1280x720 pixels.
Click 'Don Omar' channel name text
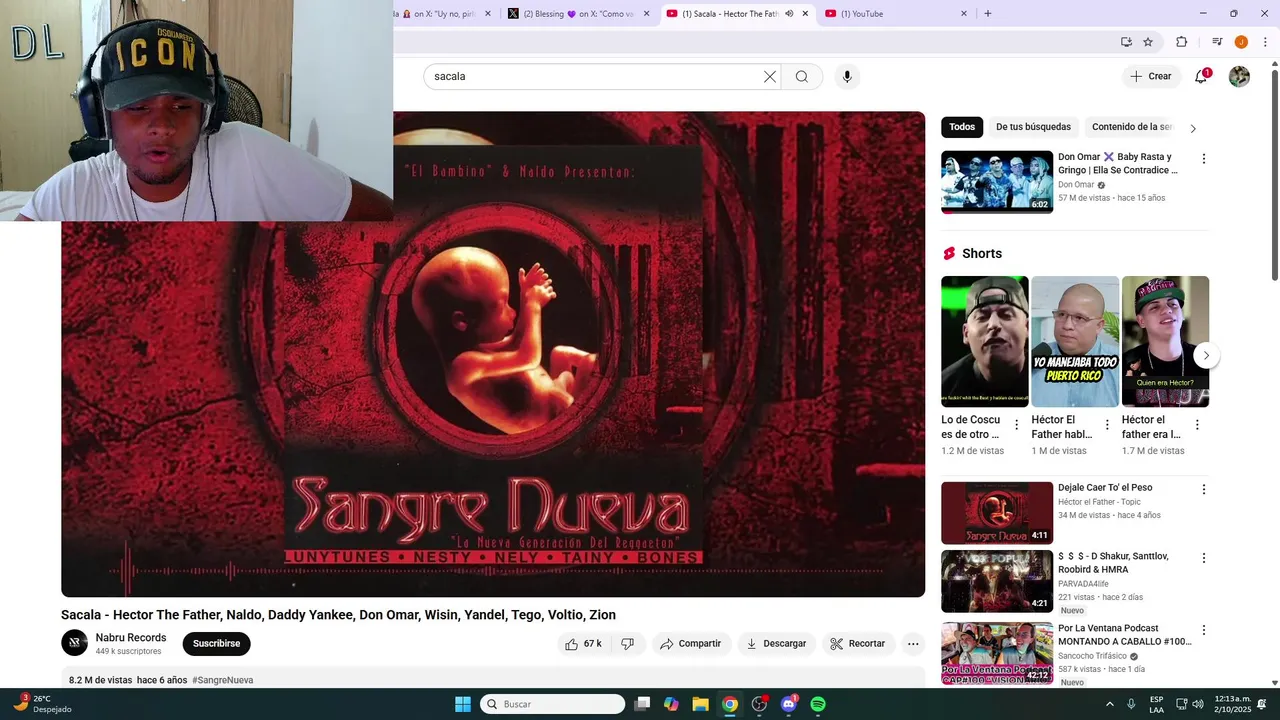1076,185
